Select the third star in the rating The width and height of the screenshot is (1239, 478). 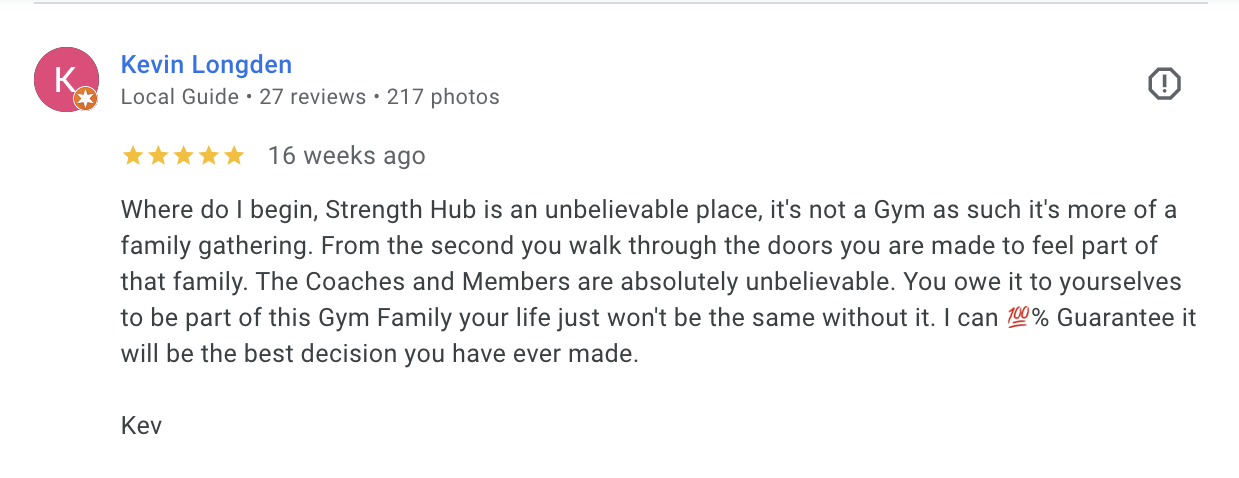point(183,156)
